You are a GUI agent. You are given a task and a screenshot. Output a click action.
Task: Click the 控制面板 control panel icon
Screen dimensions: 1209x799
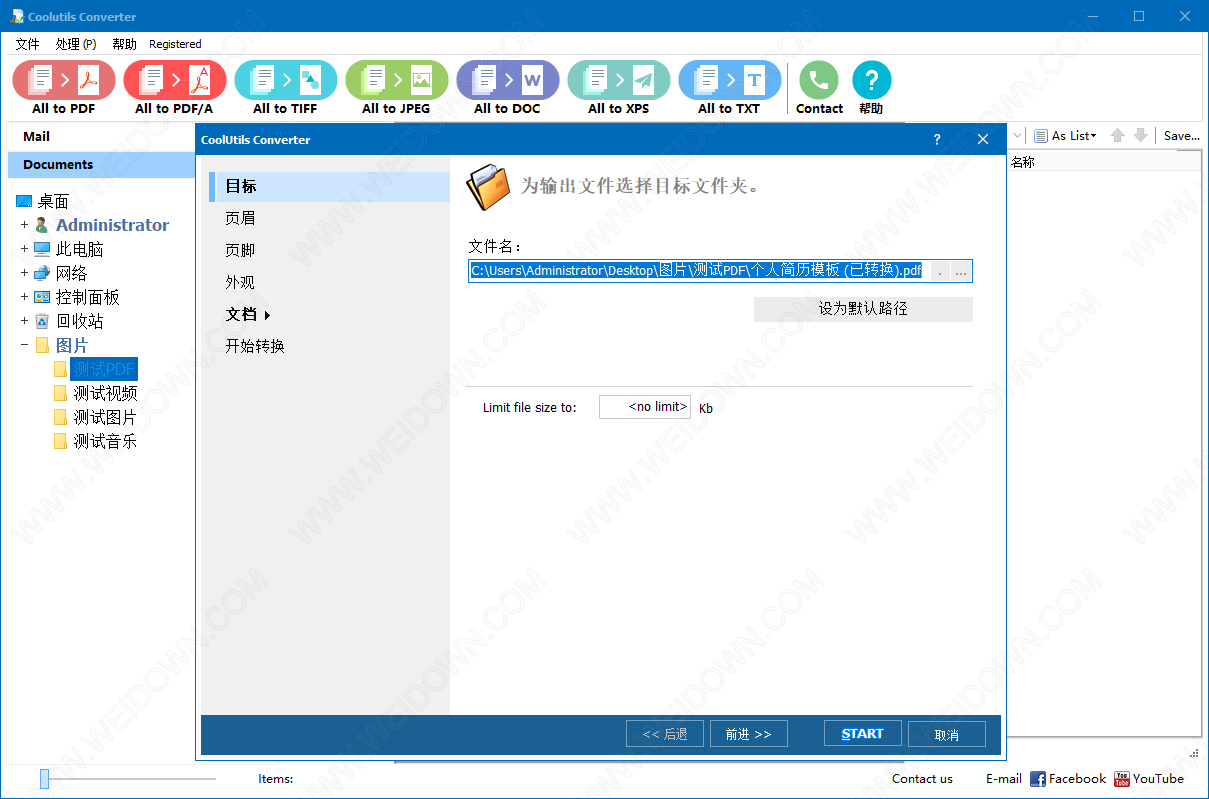coord(42,297)
